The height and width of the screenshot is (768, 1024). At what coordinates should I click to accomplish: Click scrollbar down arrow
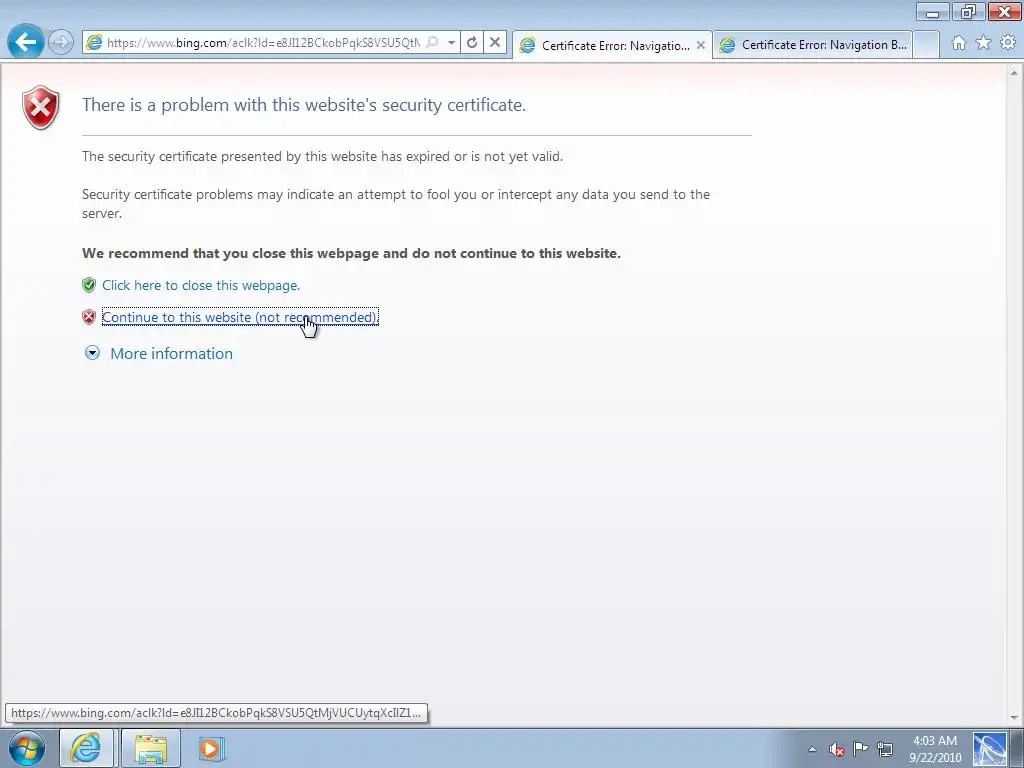1014,718
